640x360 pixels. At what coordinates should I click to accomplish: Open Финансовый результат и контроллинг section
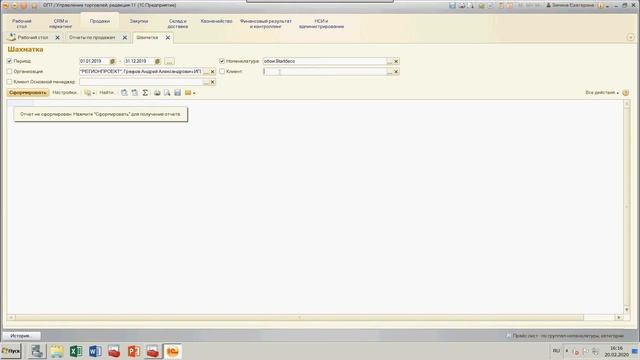[x=265, y=24]
